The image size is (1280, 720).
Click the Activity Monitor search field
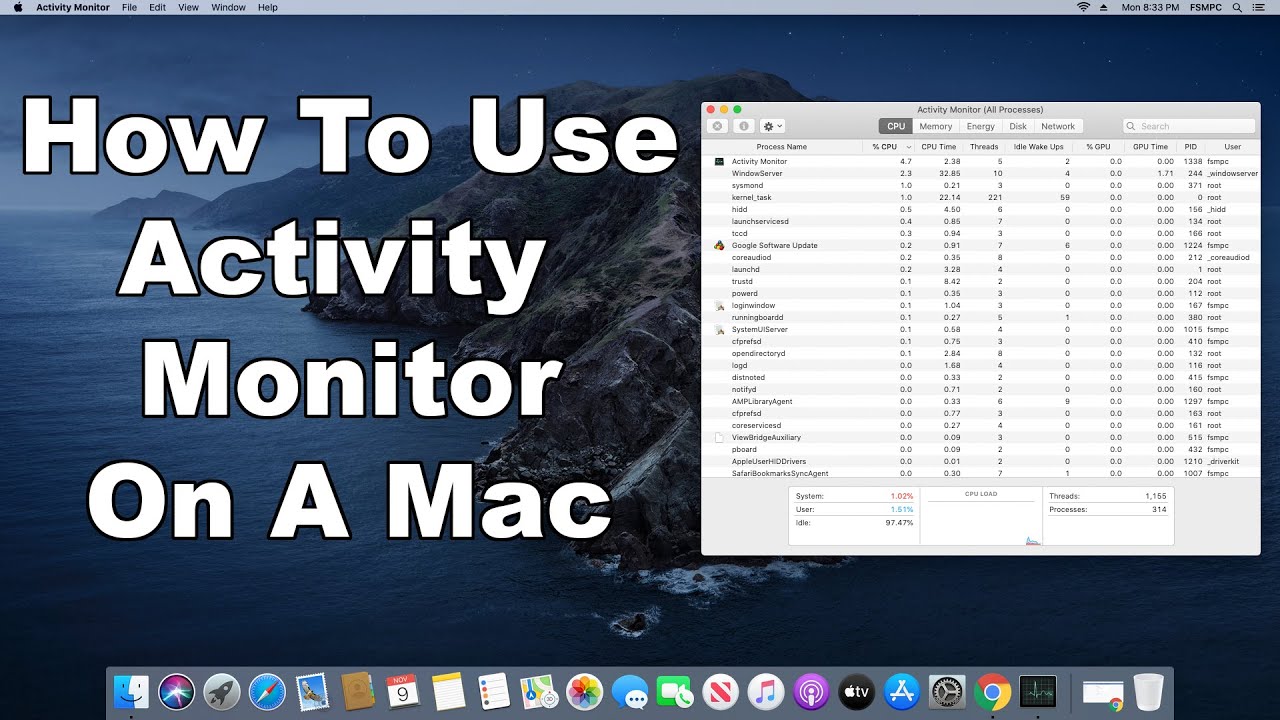[1189, 126]
